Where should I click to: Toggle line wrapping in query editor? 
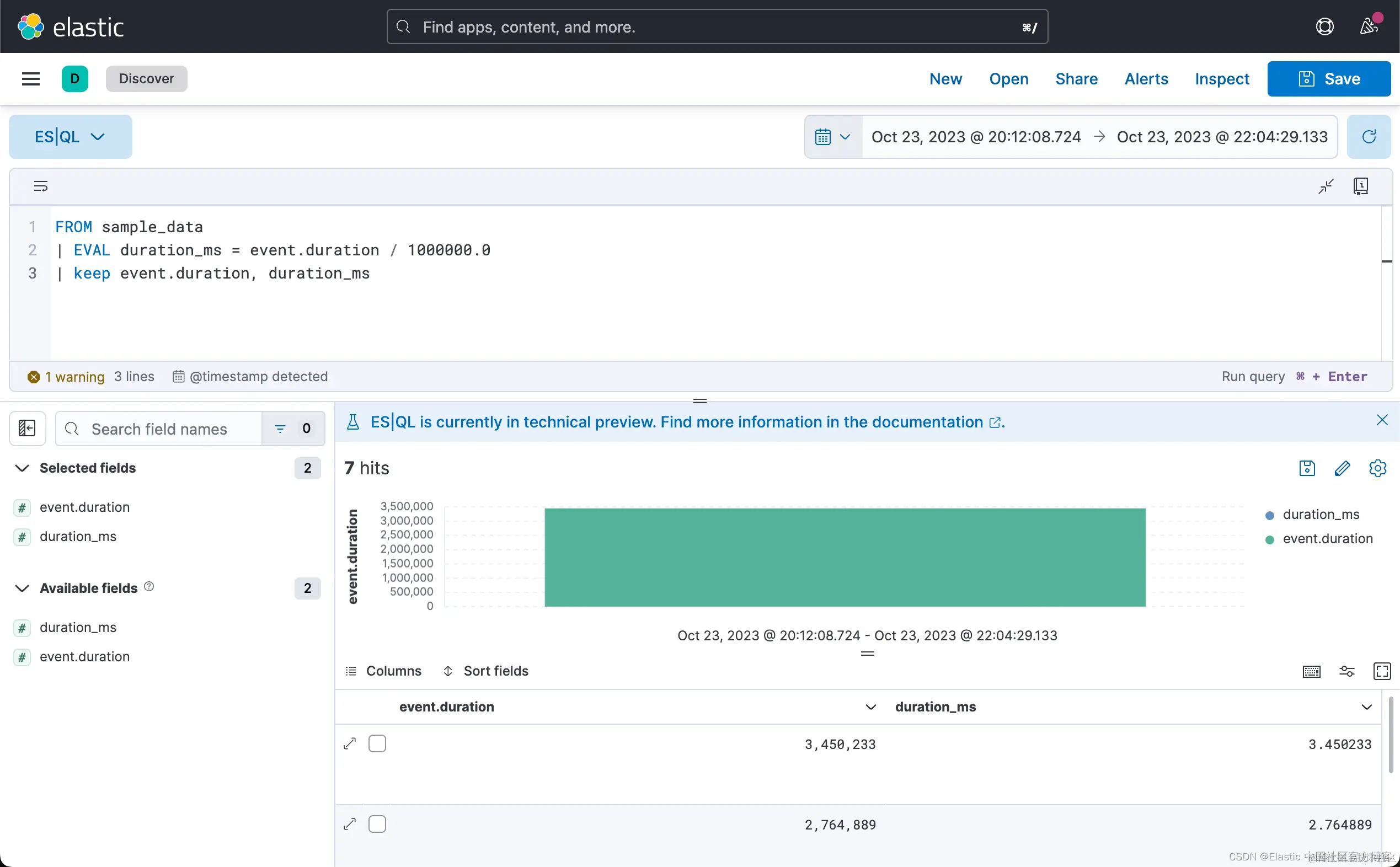41,186
